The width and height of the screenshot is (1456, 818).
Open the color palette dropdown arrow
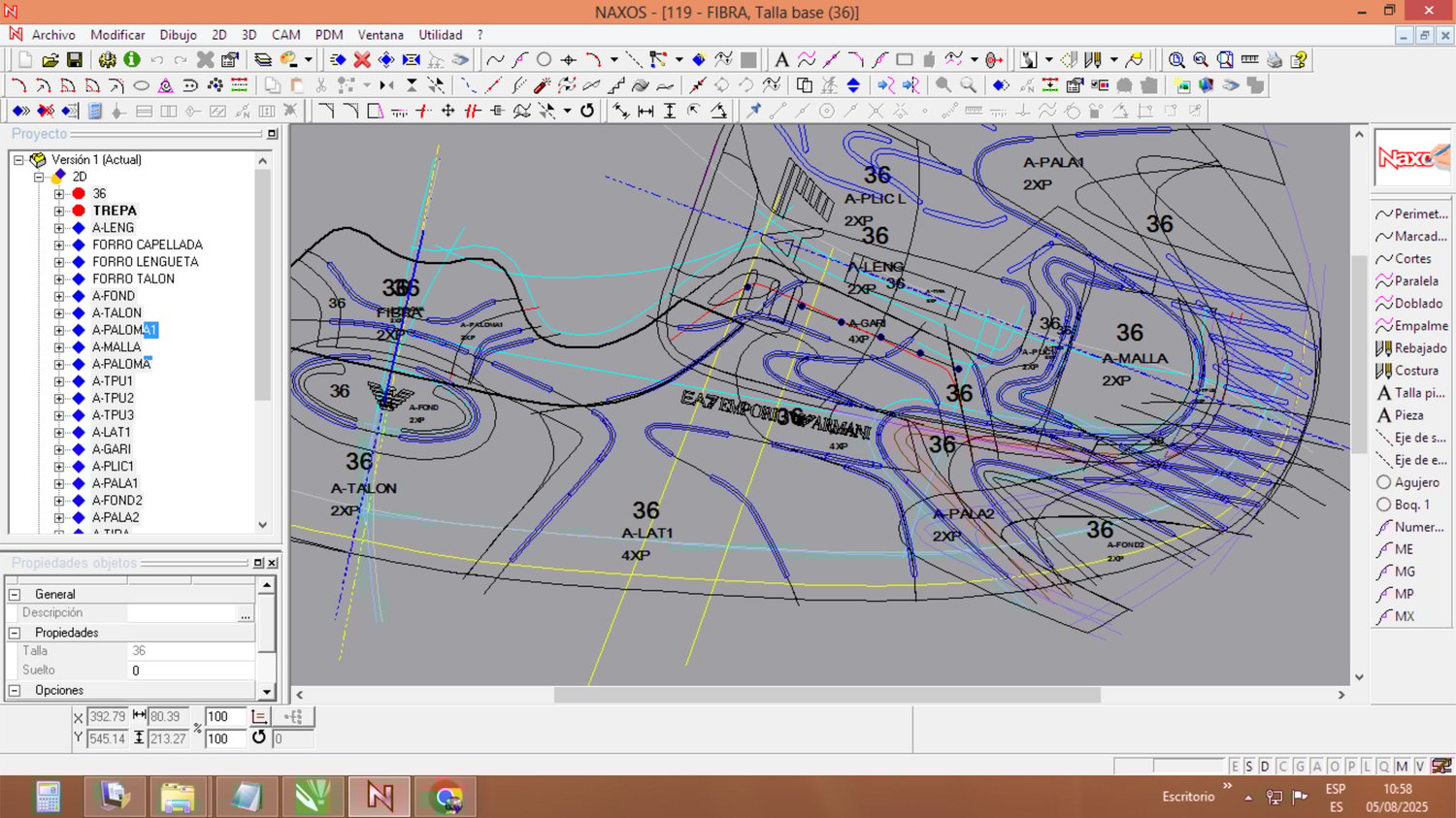point(308,60)
